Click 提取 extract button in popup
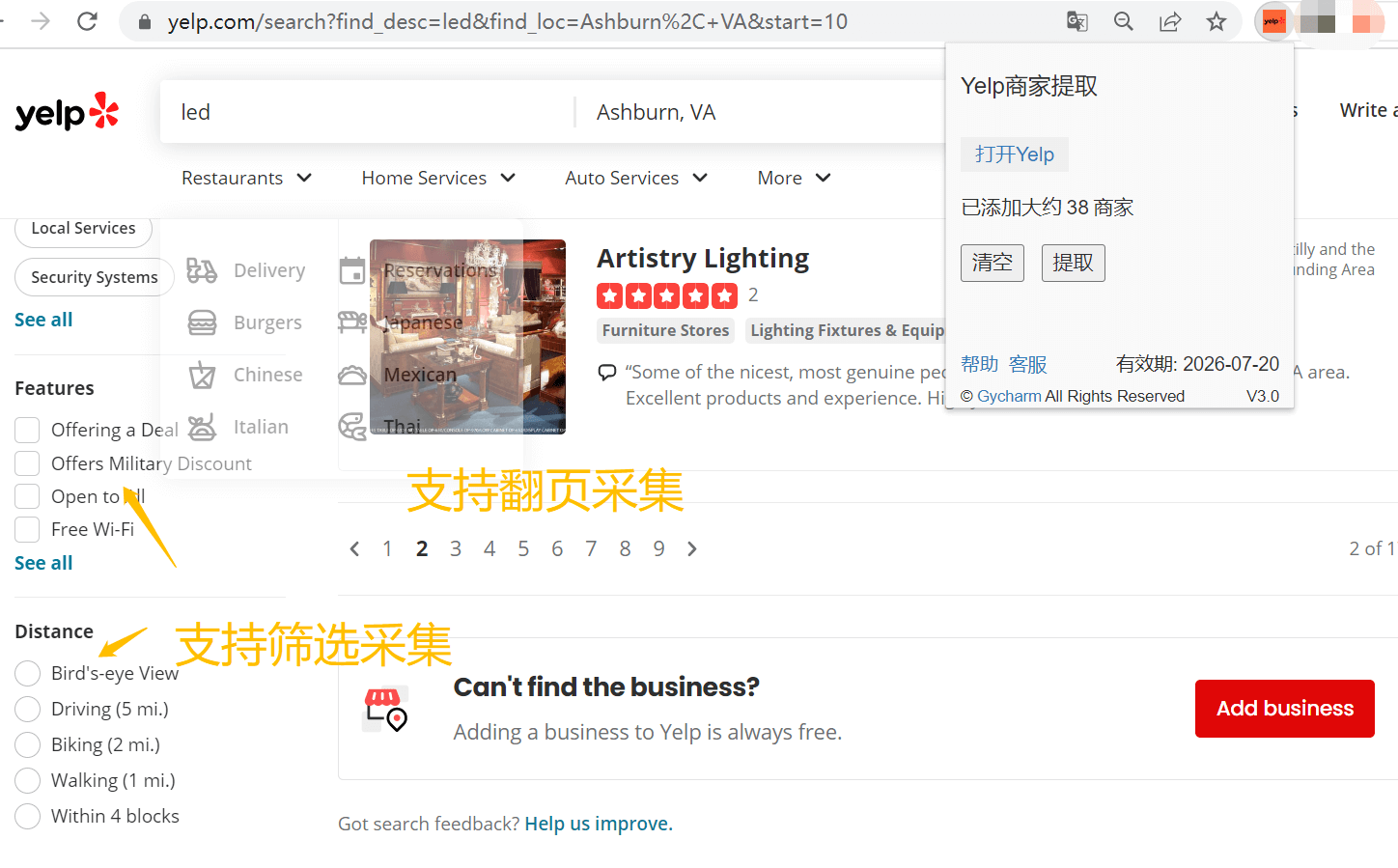The image size is (1398, 868). coord(1074,263)
